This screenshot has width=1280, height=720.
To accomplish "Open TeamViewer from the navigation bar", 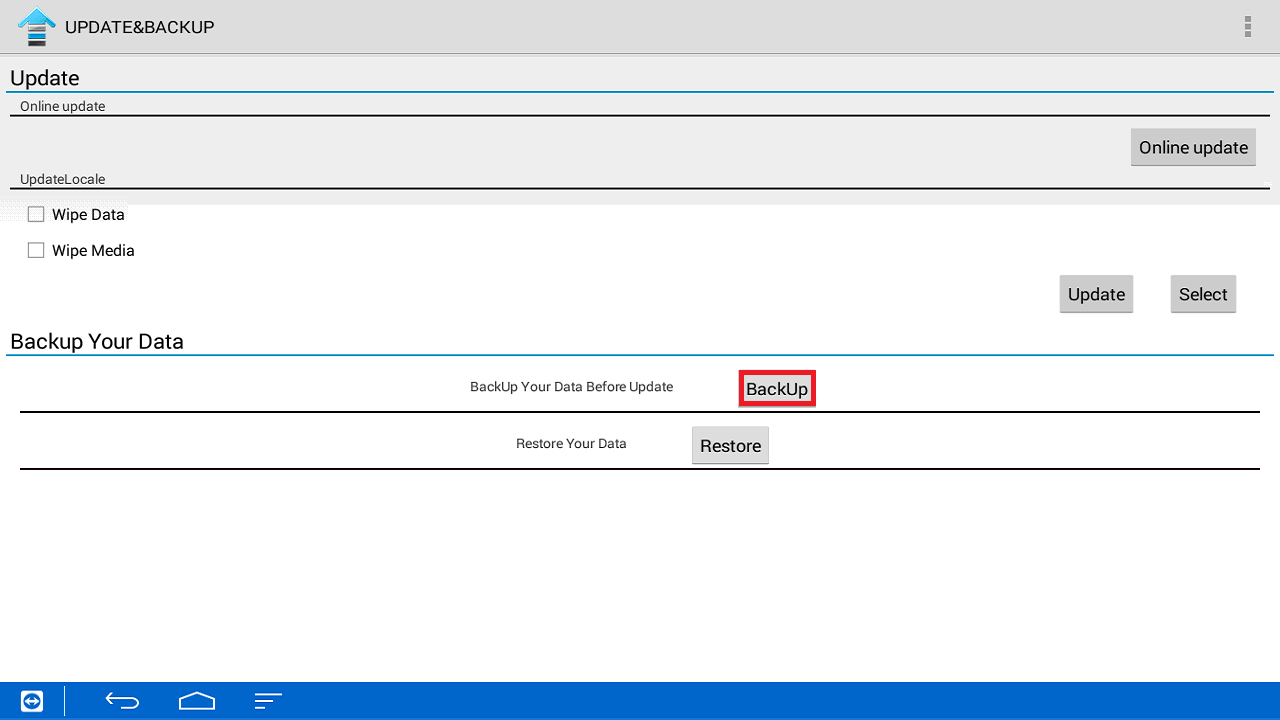I will tap(32, 701).
